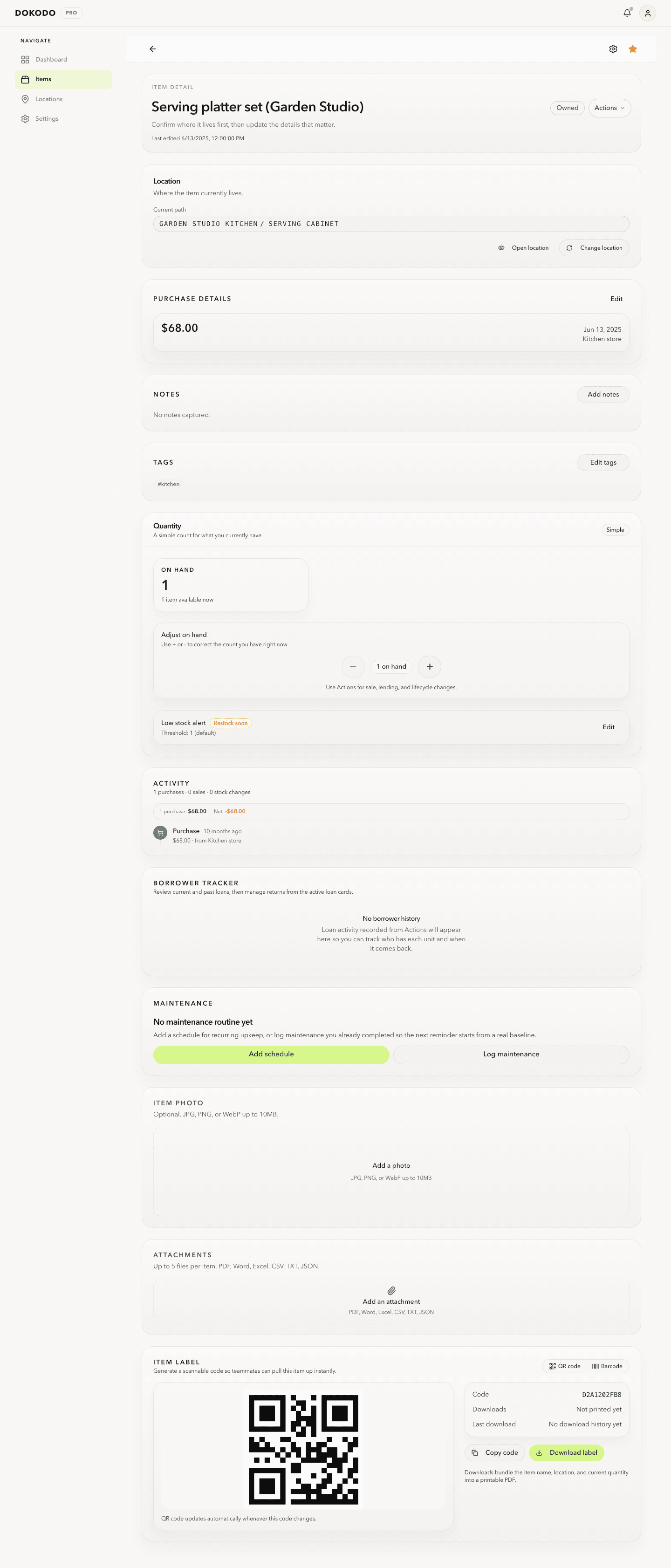The image size is (671, 1568).
Task: Click the Download label button
Action: (x=566, y=1452)
